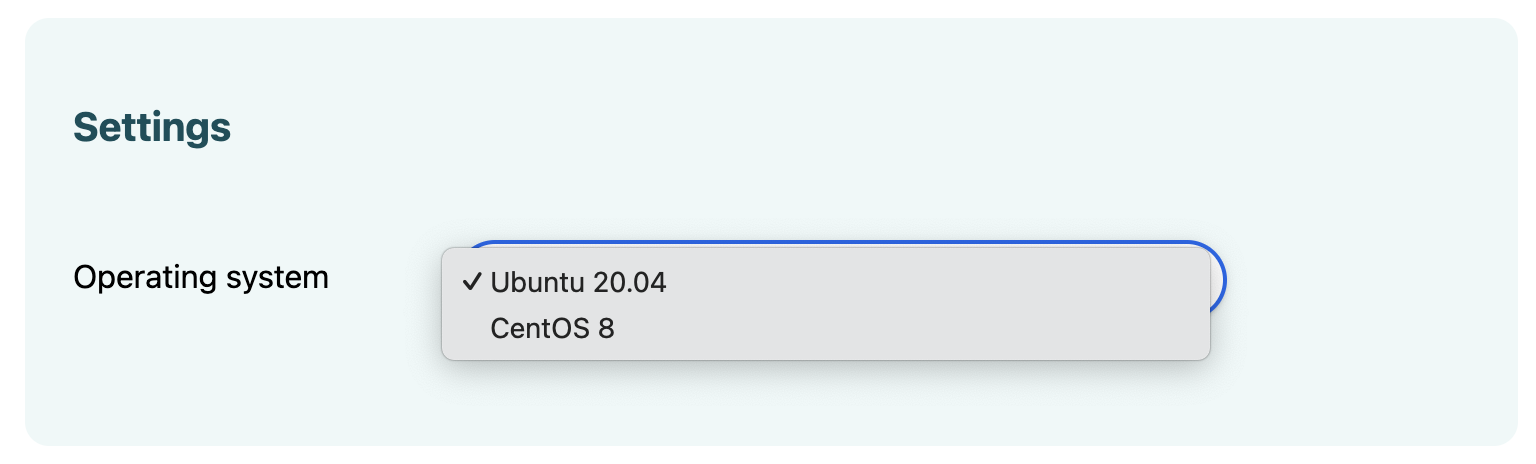Set Operating system to CentOS 8
Viewport: 1536px width, 464px height.
tap(552, 328)
